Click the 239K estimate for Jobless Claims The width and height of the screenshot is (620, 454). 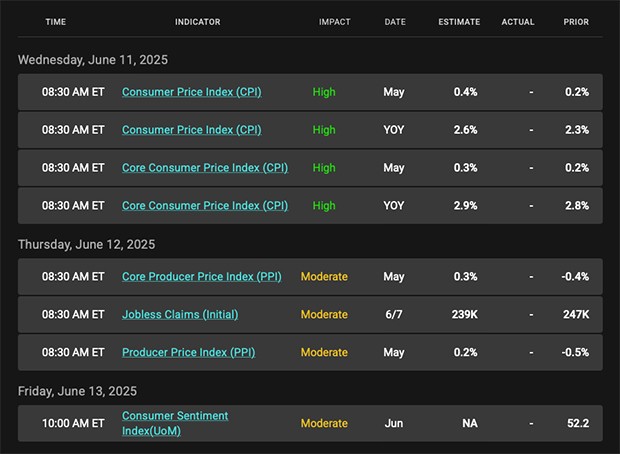464,314
